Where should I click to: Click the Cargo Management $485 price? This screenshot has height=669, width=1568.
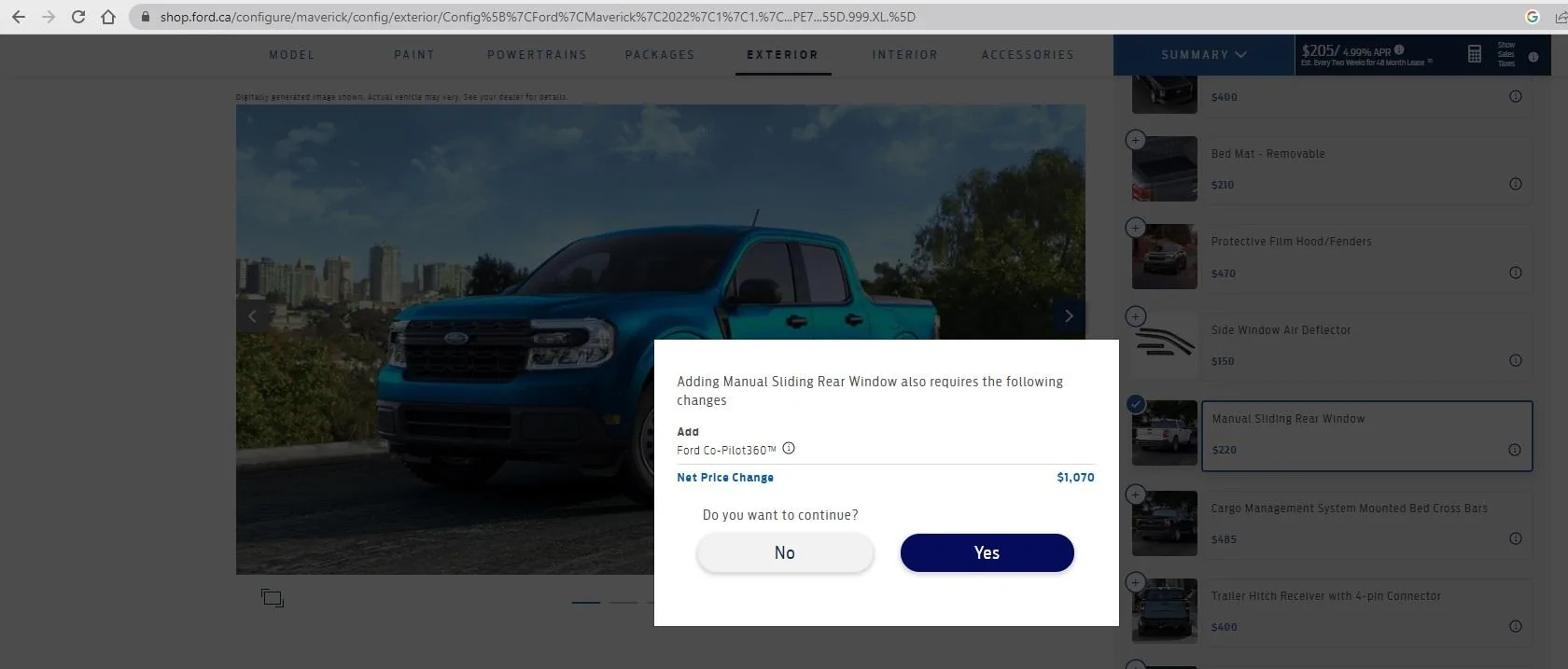click(1224, 539)
